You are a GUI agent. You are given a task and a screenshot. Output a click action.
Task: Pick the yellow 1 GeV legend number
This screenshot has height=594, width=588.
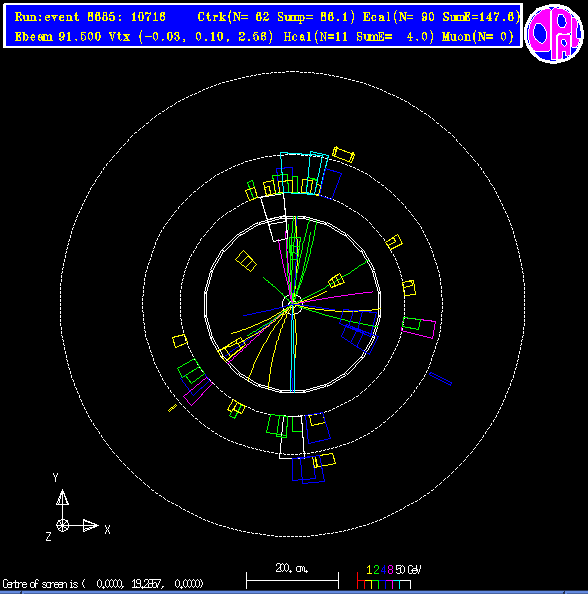(x=369, y=570)
